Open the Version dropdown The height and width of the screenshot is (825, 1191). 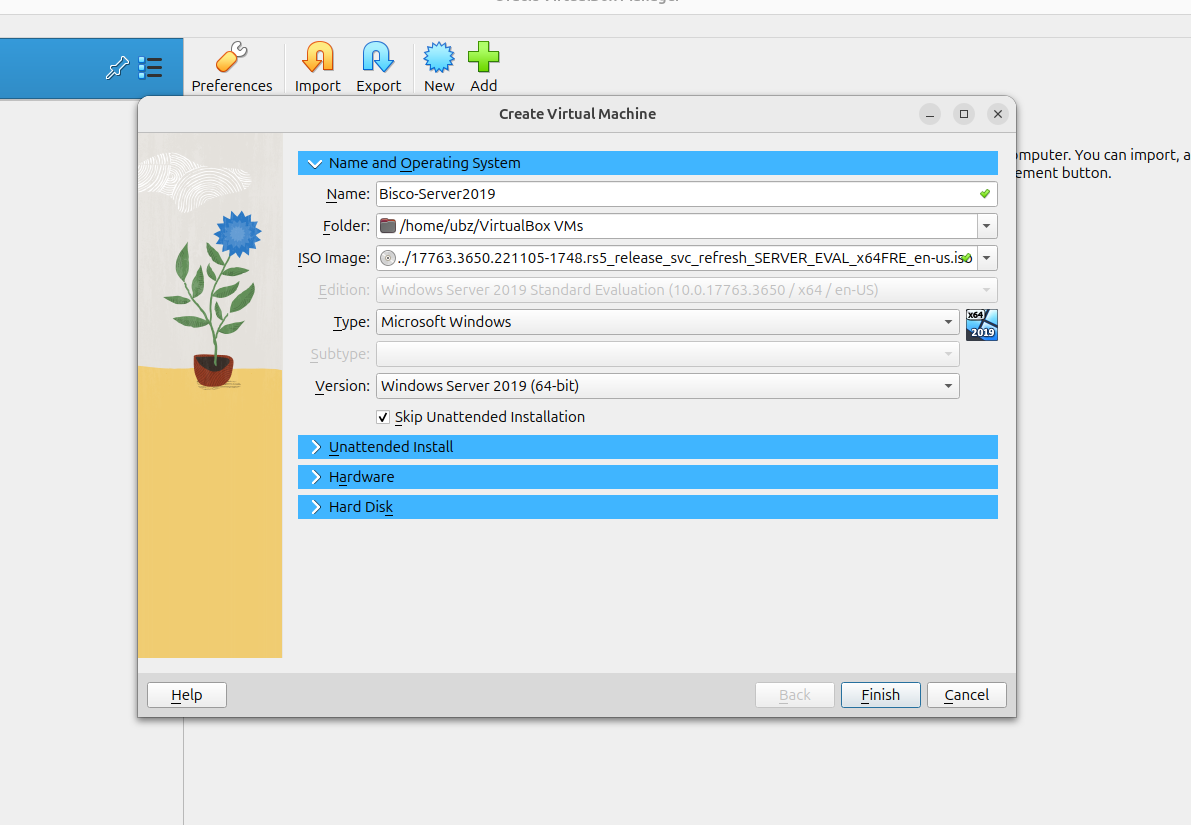[x=667, y=386]
